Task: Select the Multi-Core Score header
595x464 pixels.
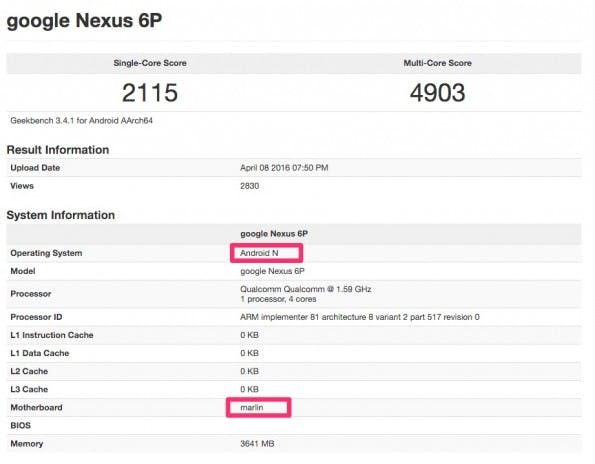Action: (x=438, y=63)
